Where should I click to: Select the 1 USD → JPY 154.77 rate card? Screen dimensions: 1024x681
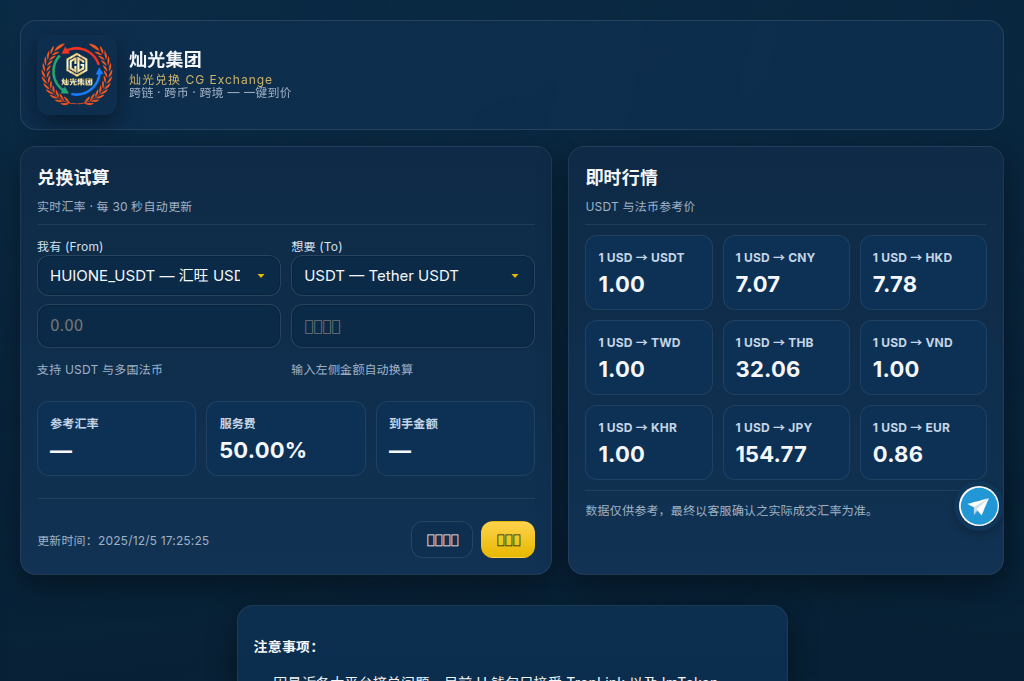[x=786, y=442]
